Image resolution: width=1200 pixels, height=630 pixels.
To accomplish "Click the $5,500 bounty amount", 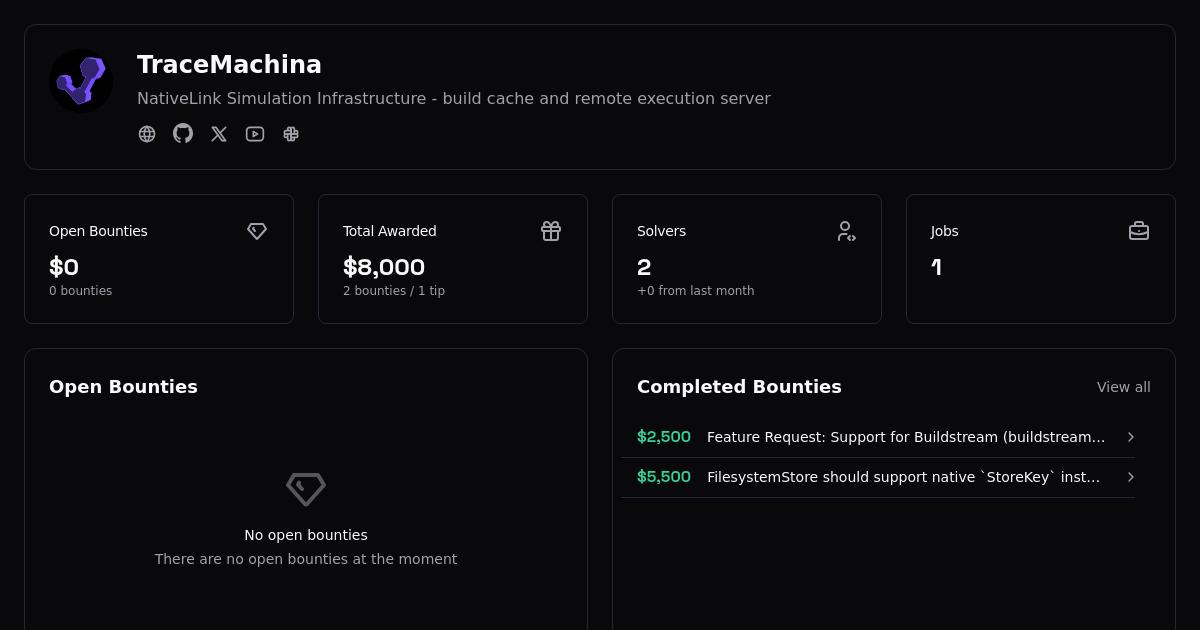I will (x=664, y=477).
